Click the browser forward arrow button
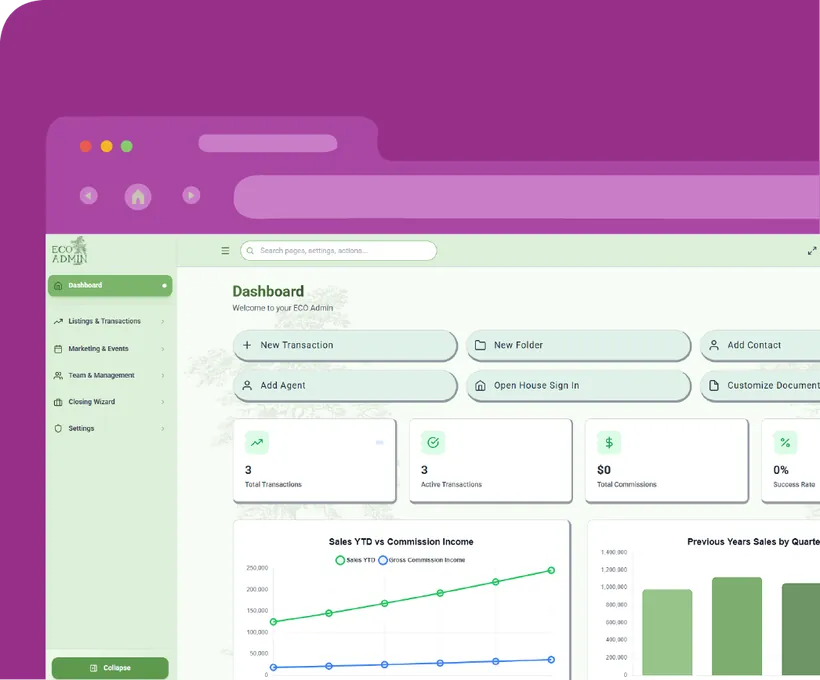Viewport: 820px width, 680px height. pyautogui.click(x=191, y=196)
